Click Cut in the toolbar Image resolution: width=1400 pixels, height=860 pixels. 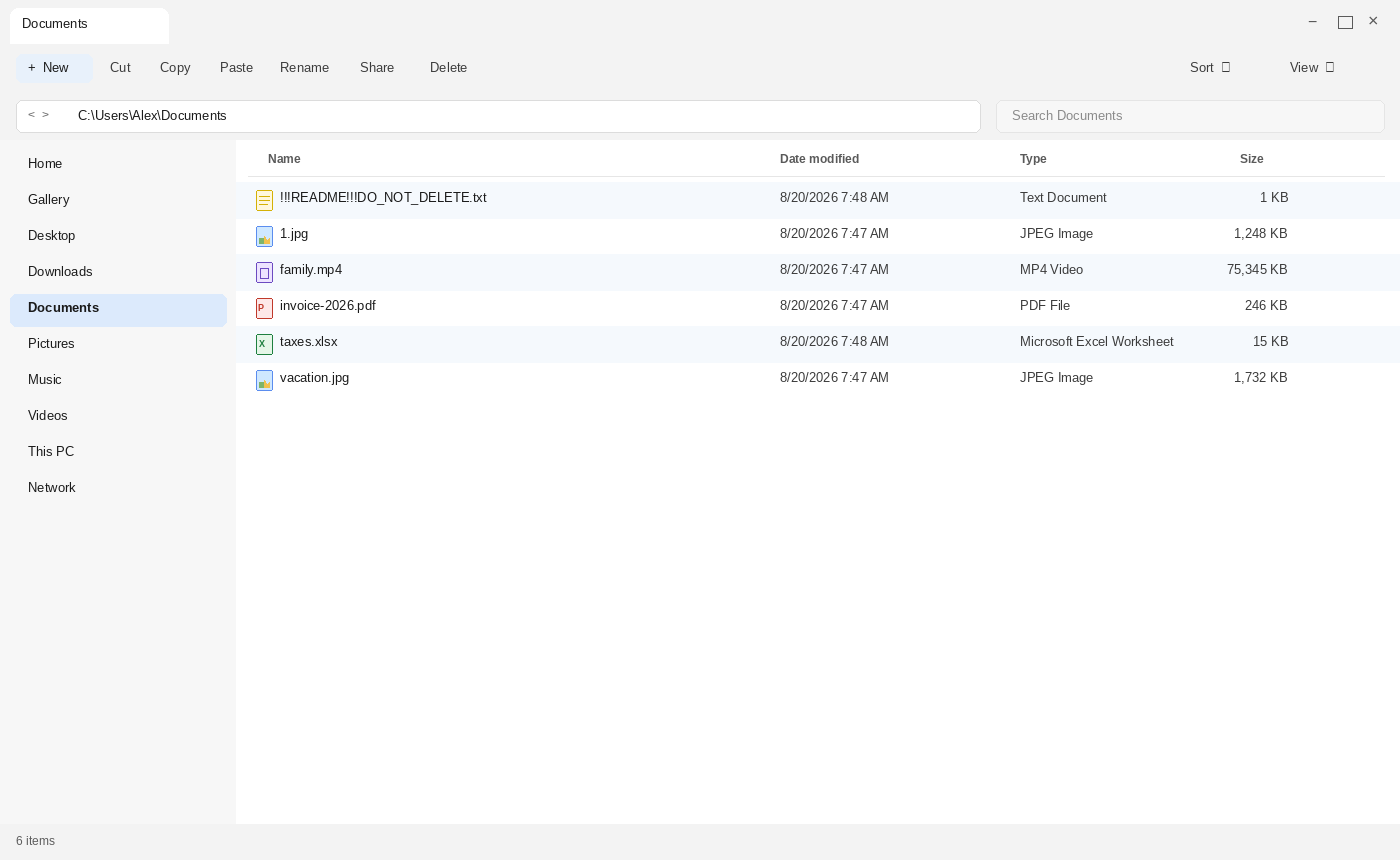(x=120, y=68)
